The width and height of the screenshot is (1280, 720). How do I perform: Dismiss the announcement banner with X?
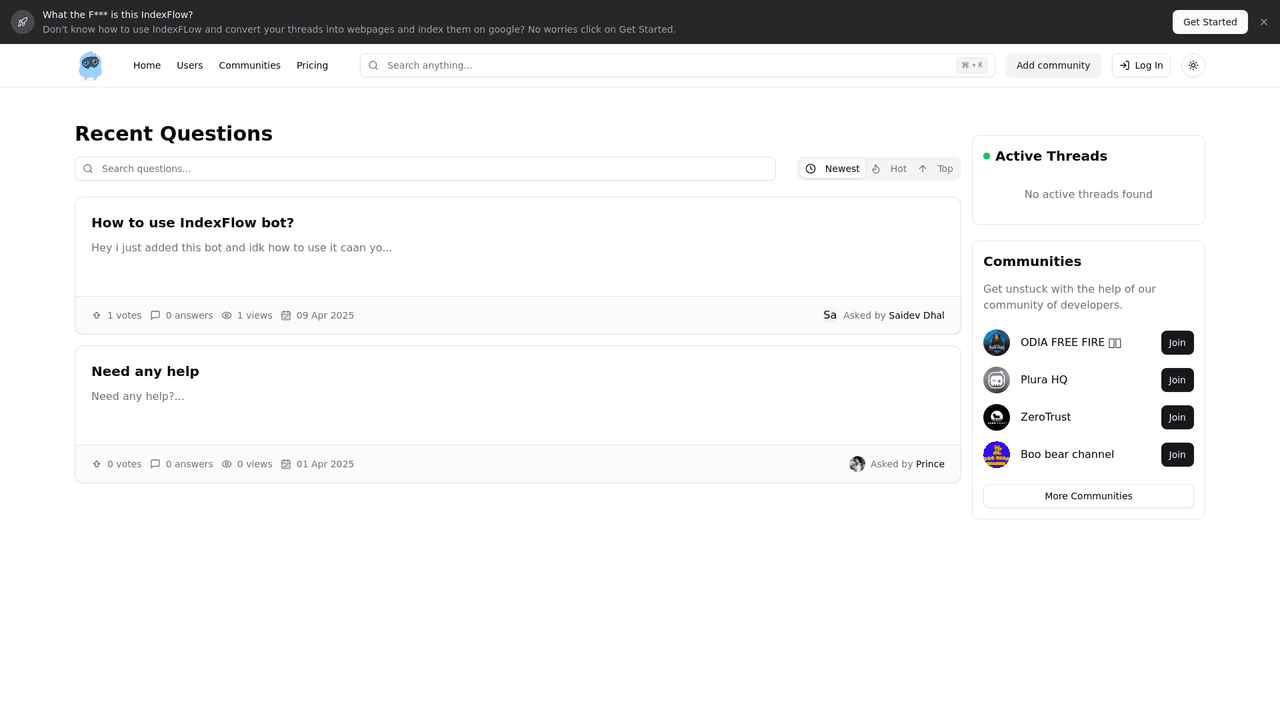click(1263, 22)
